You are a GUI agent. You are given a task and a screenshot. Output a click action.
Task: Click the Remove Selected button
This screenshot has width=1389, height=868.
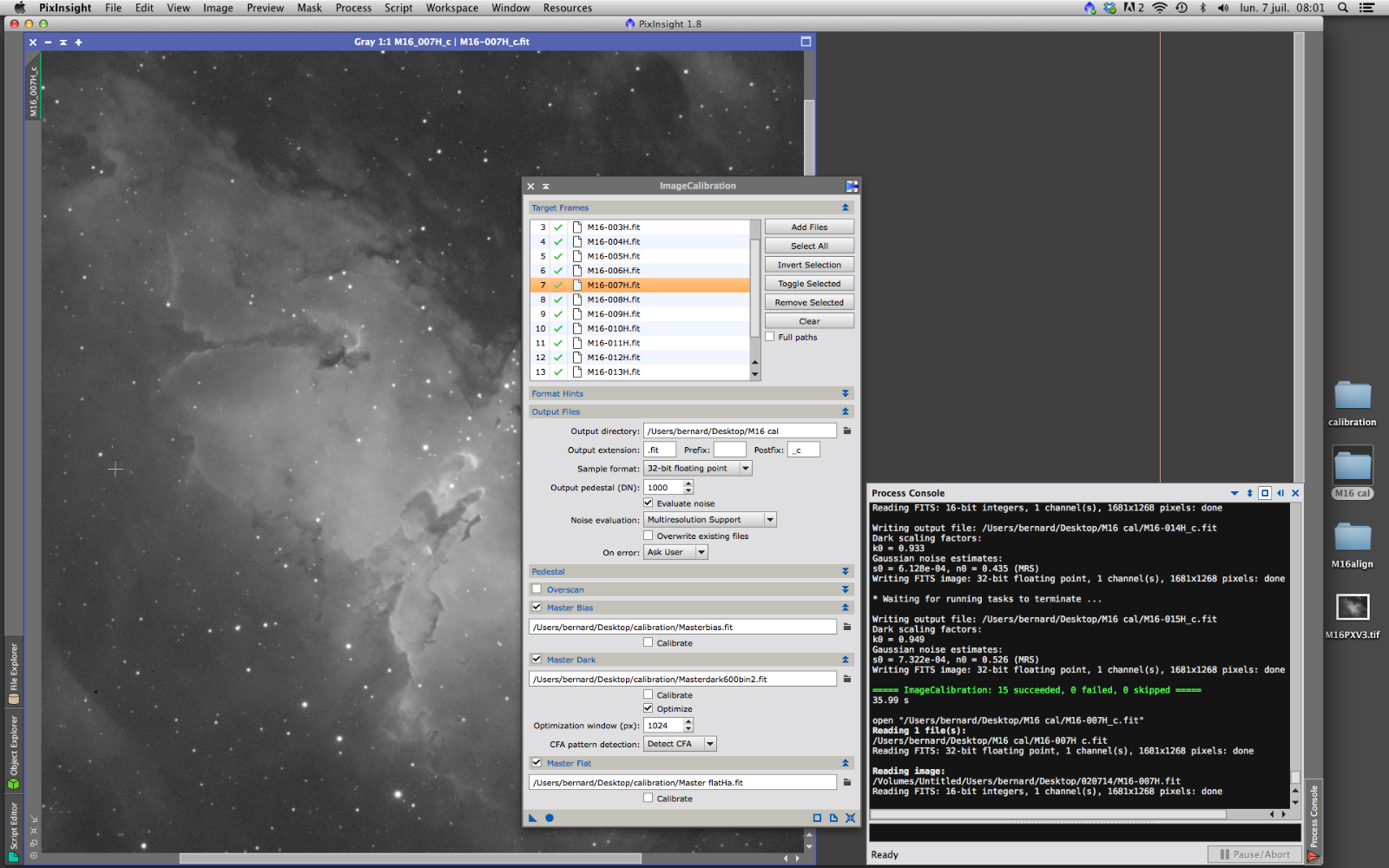(809, 302)
